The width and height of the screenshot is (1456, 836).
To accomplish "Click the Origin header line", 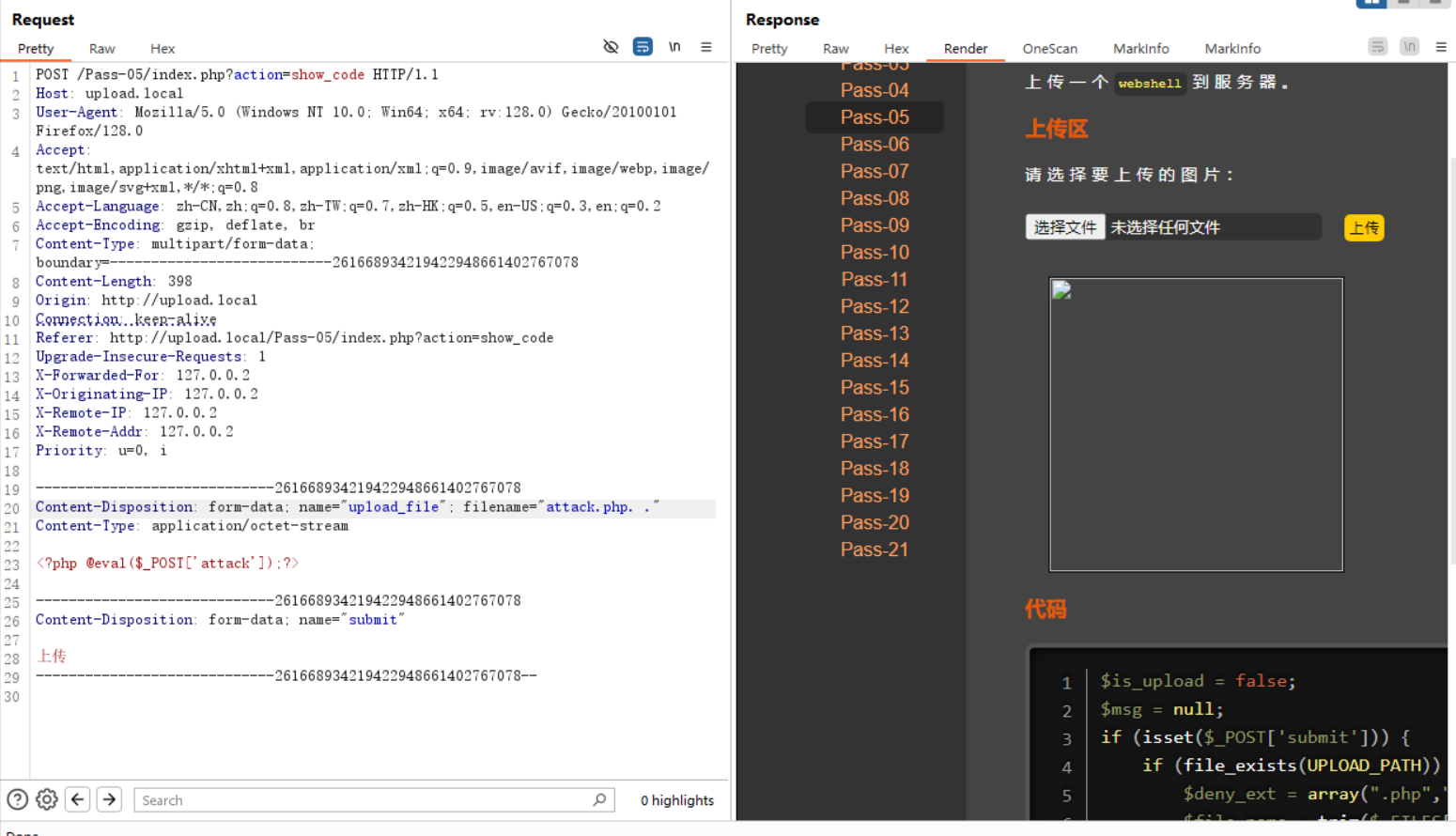I will tap(147, 301).
